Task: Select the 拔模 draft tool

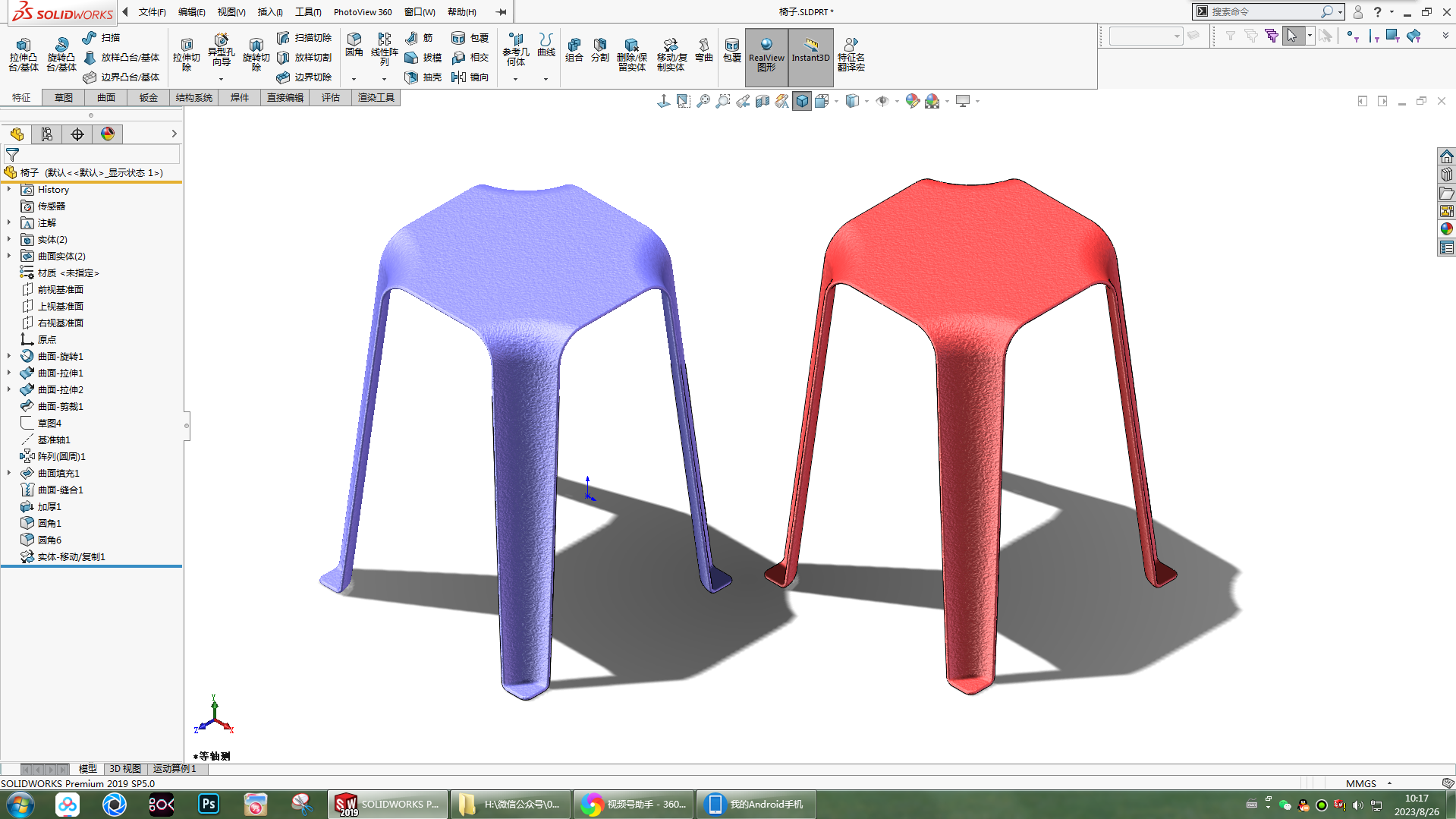Action: point(423,58)
